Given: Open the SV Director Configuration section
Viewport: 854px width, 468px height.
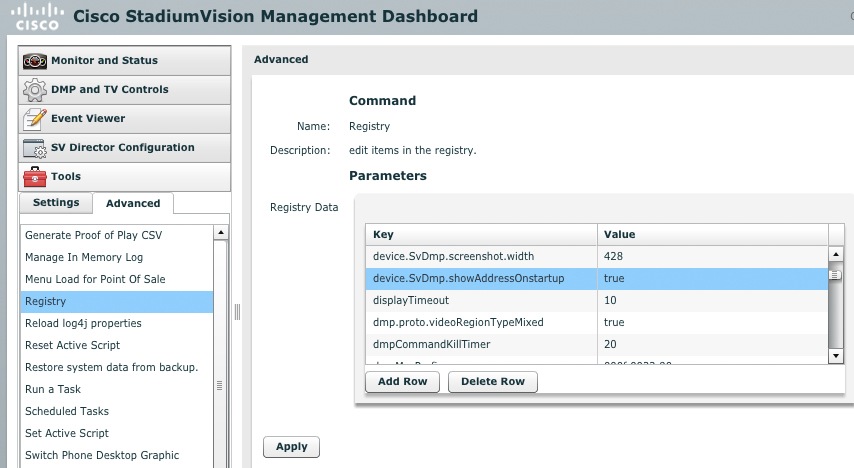Looking at the screenshot, I should [x=124, y=148].
